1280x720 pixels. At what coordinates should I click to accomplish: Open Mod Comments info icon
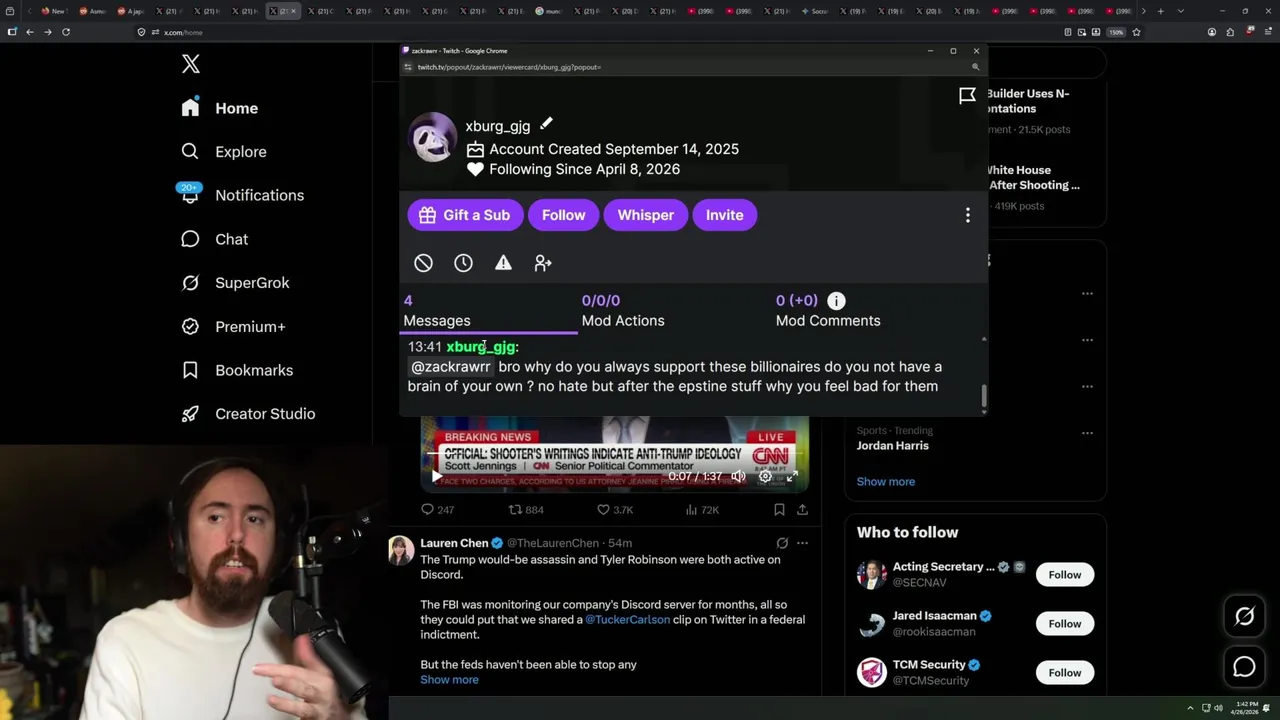[x=836, y=300]
